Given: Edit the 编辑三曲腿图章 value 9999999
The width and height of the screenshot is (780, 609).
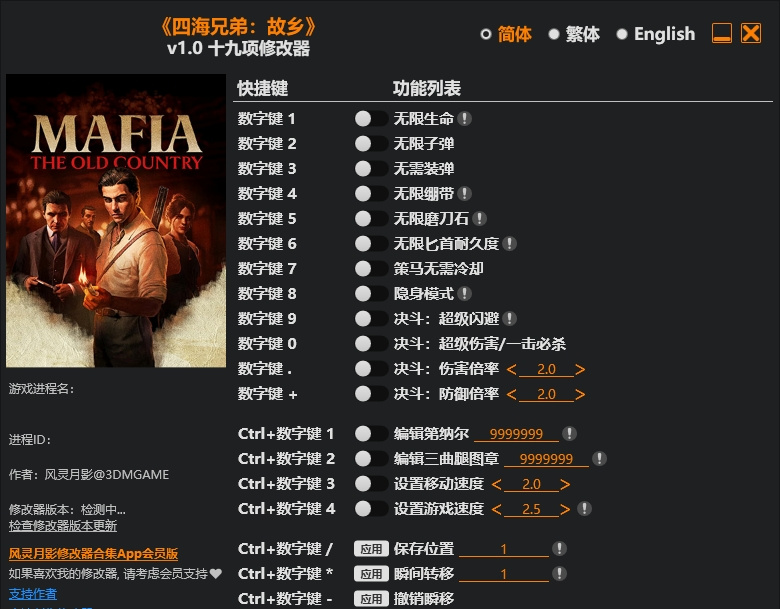Looking at the screenshot, I should click(546, 459).
